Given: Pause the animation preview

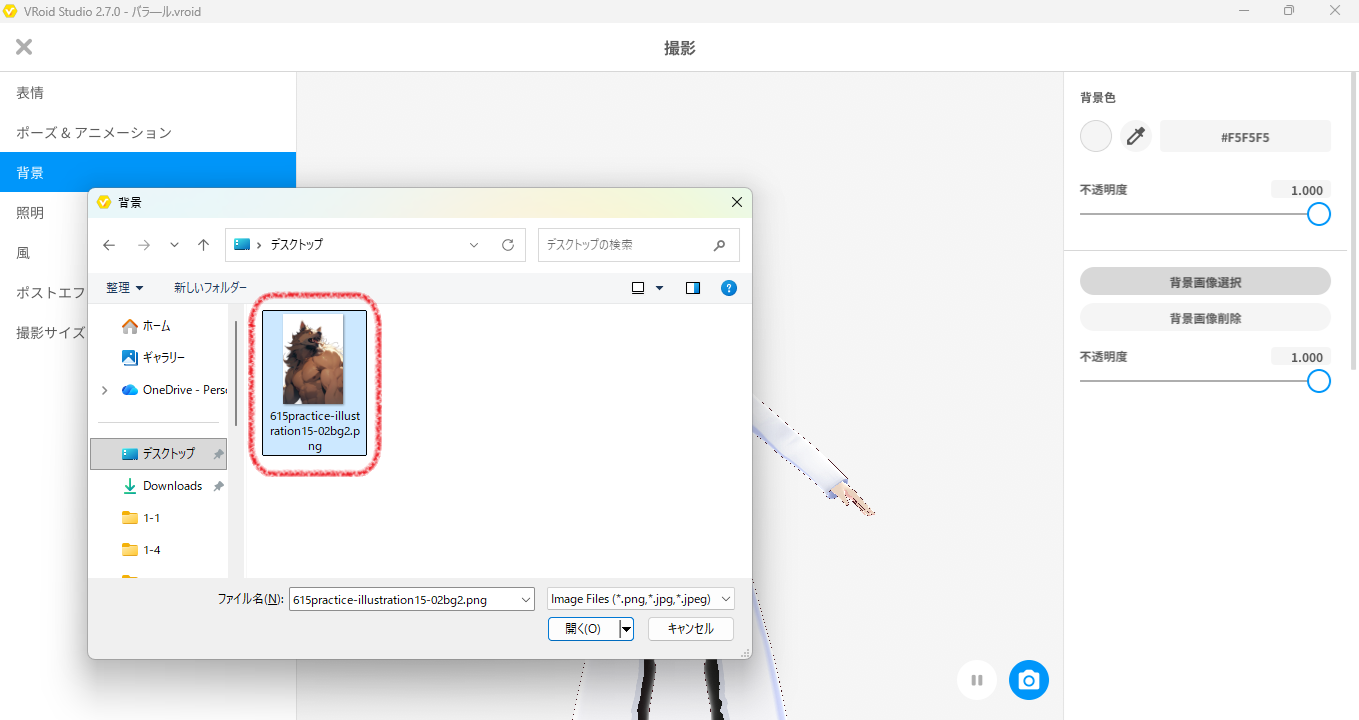Looking at the screenshot, I should click(x=977, y=681).
